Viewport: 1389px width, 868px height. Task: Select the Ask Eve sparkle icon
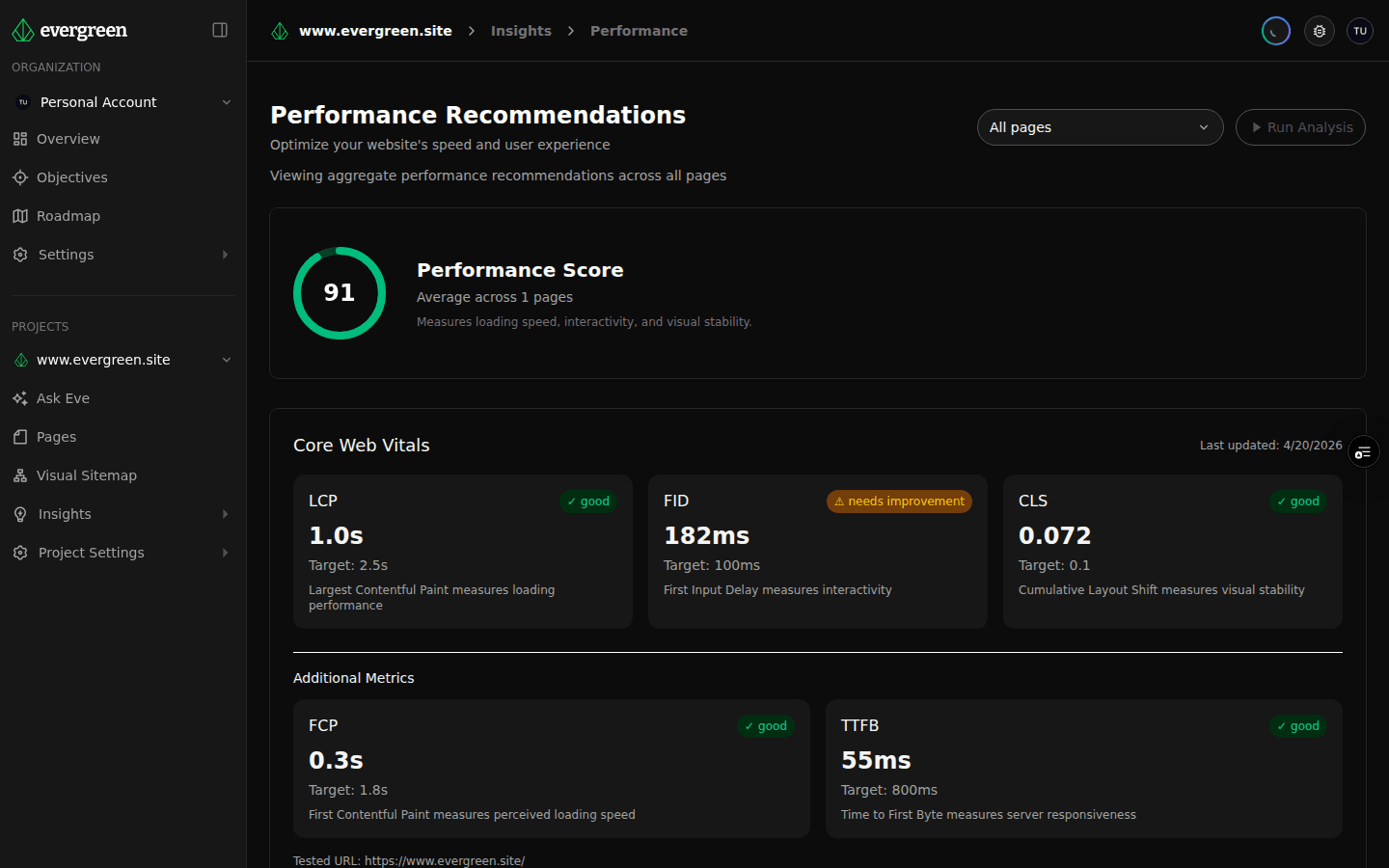click(x=19, y=397)
